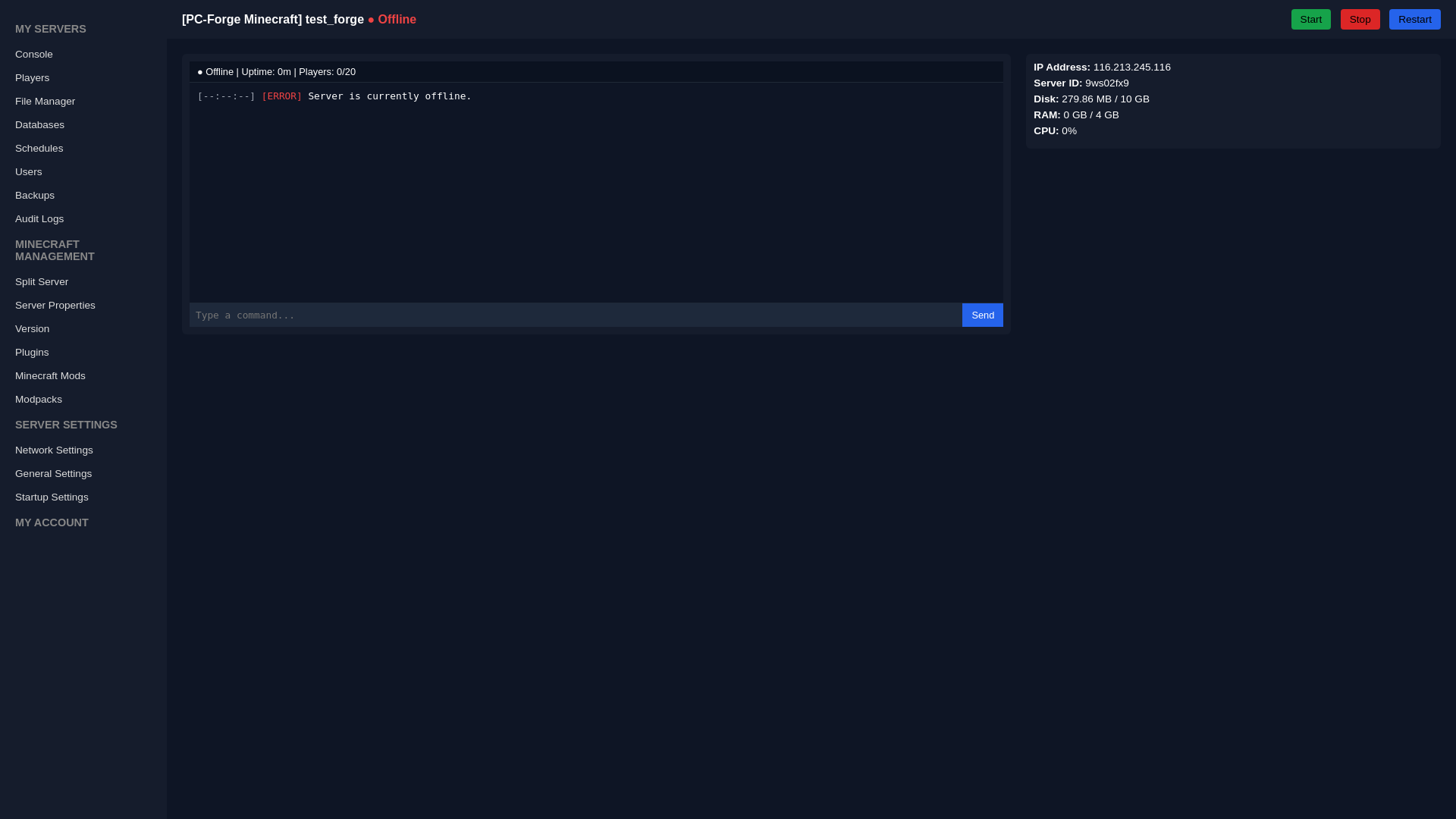Click the MINECRAFT MANAGEMENT section header
1456x819 pixels.
(x=55, y=250)
